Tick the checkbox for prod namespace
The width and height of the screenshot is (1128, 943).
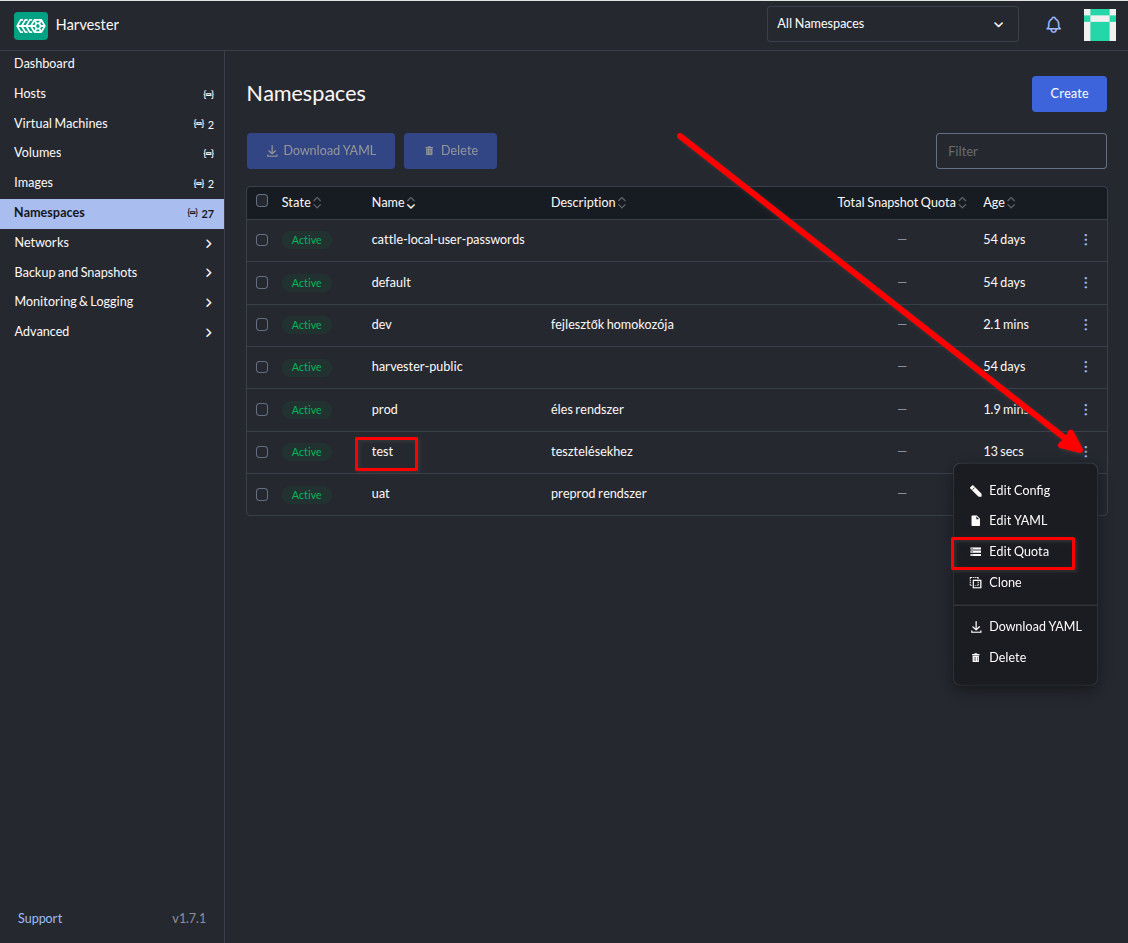(x=262, y=409)
